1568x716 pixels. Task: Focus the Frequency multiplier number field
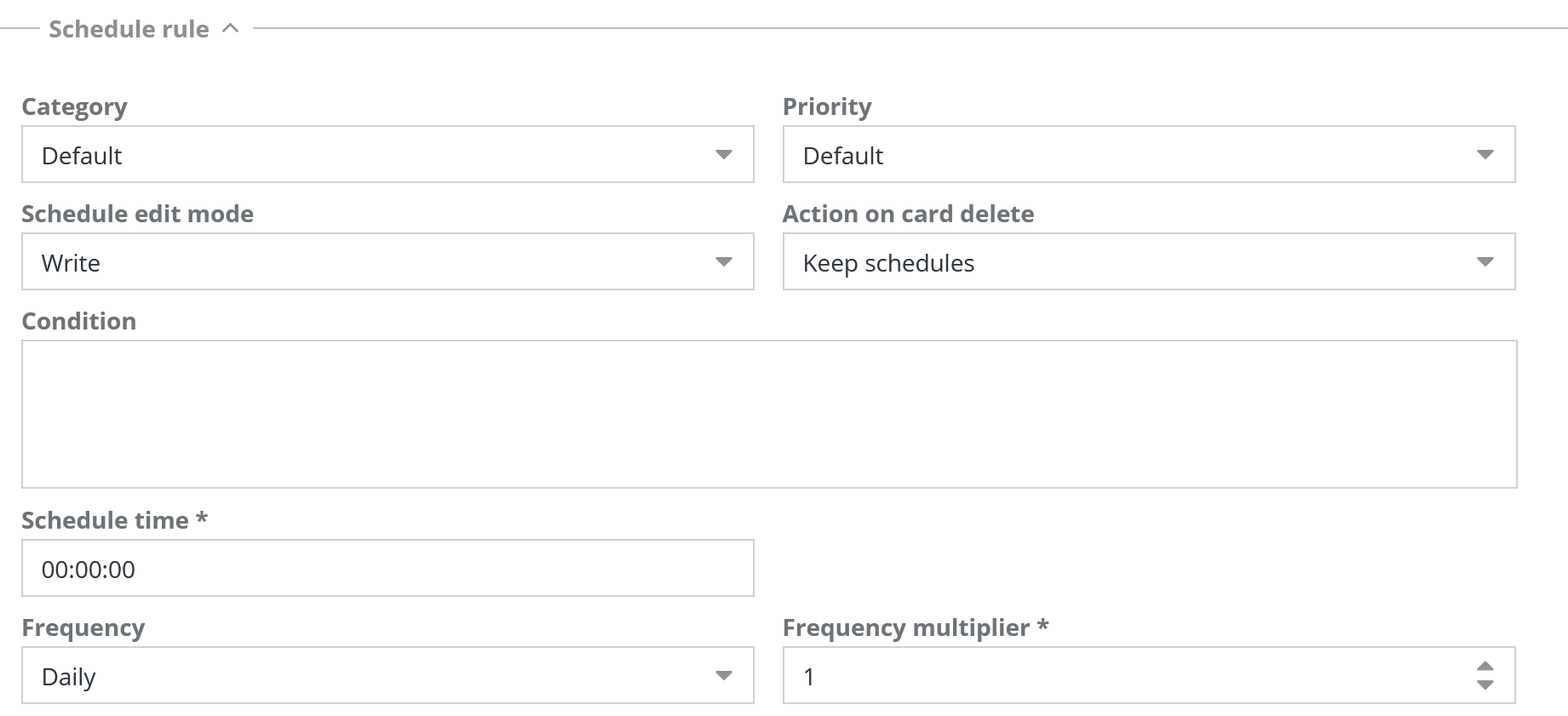[1124, 676]
